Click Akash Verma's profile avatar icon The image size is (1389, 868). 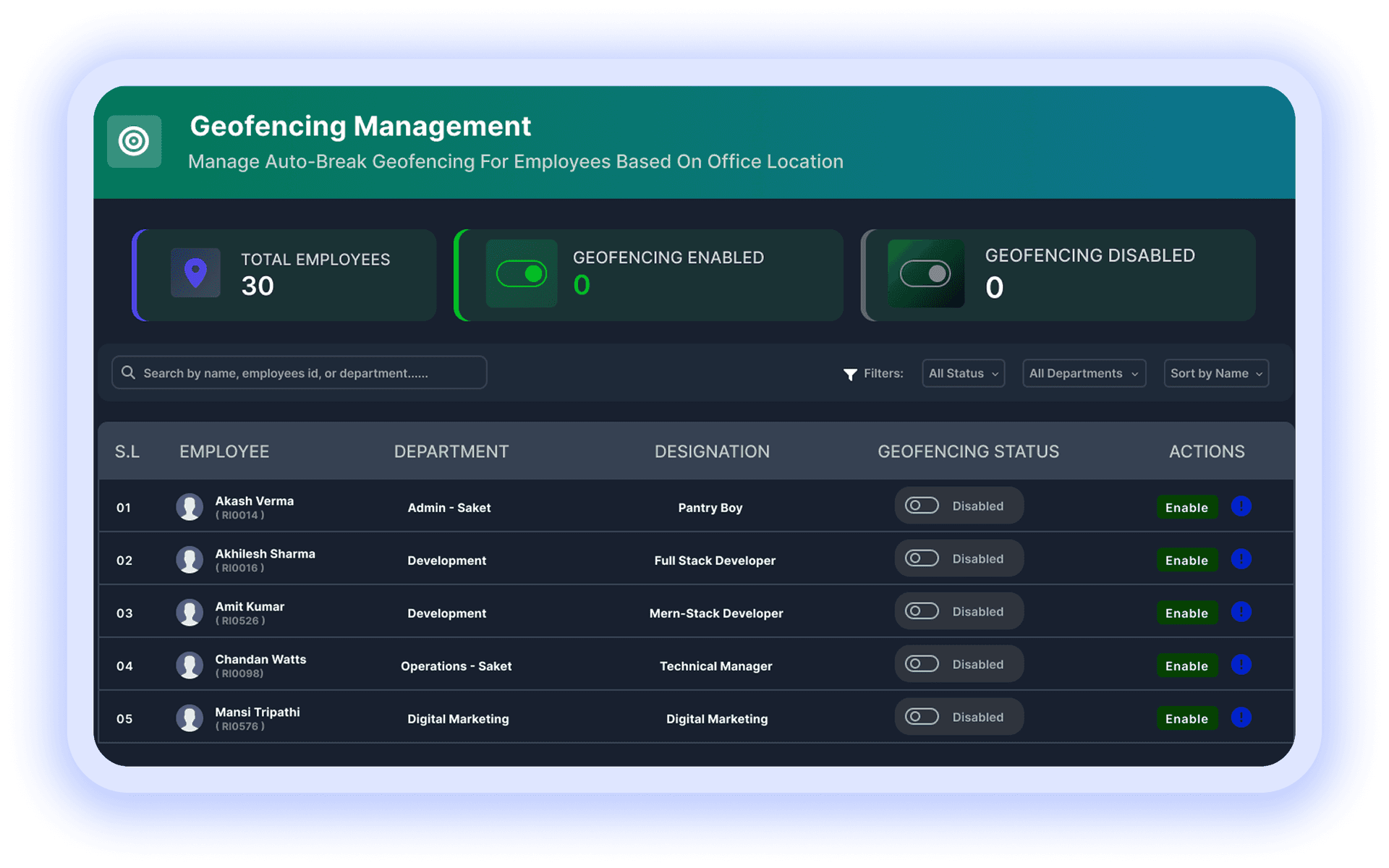(189, 506)
